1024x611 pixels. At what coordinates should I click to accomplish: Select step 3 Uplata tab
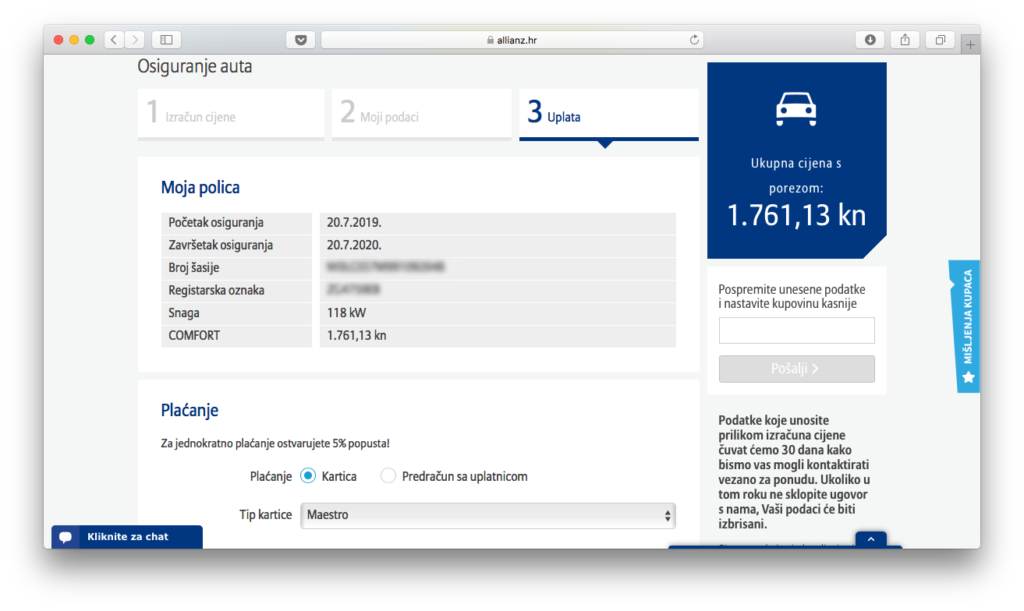608,114
